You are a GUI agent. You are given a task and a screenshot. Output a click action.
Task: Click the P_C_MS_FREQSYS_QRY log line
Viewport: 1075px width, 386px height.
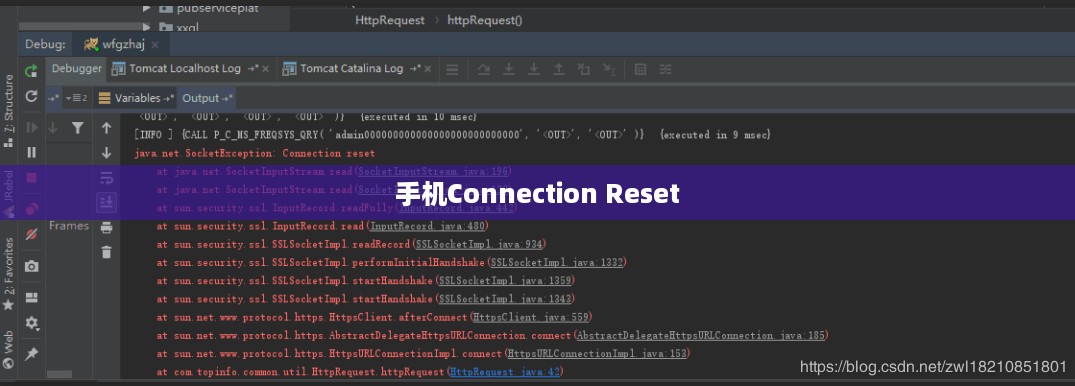click(x=452, y=135)
